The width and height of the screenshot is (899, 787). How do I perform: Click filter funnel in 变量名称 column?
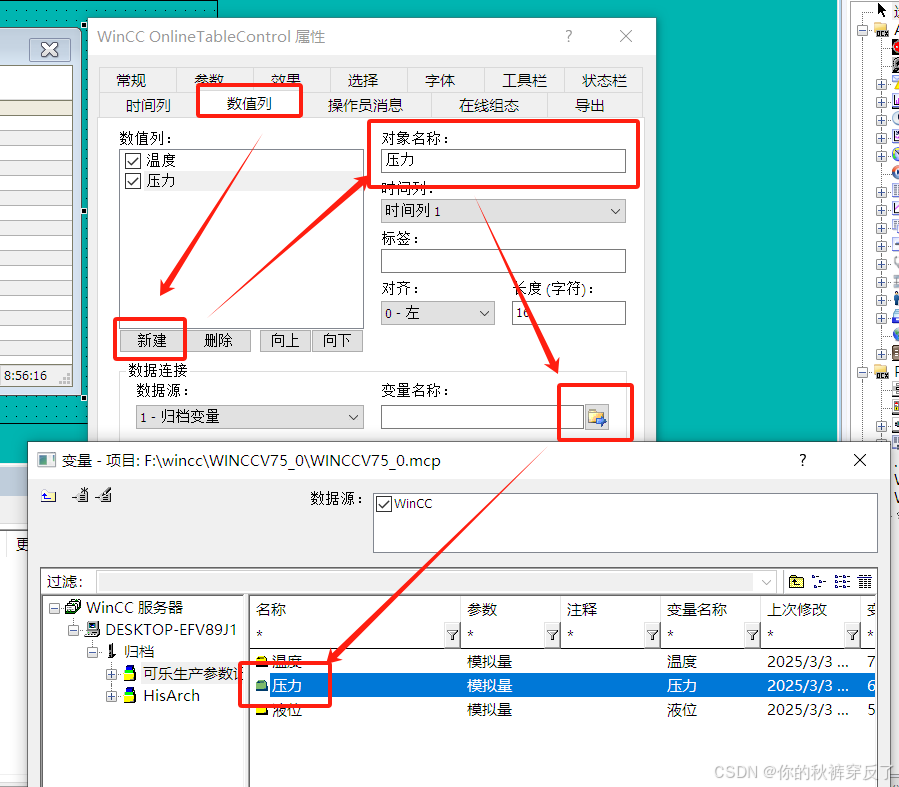pos(752,635)
